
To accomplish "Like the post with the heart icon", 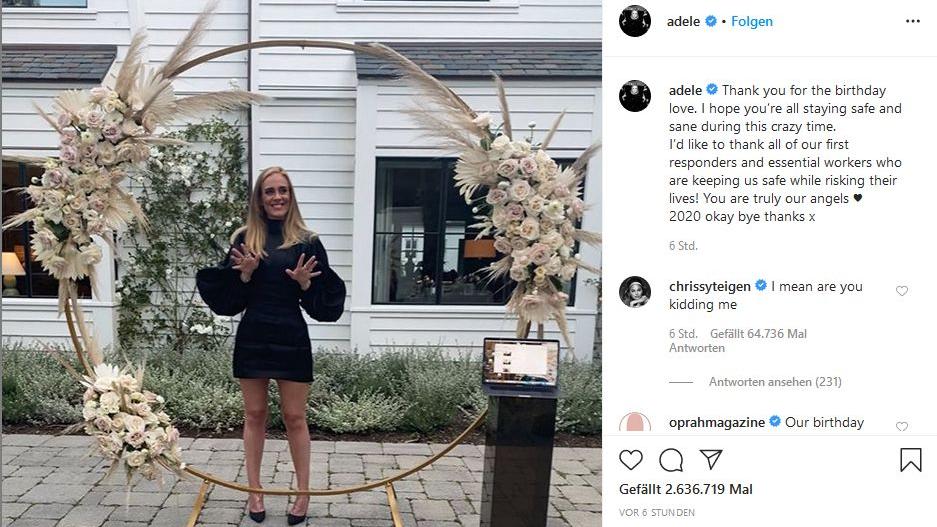I will click(x=631, y=459).
